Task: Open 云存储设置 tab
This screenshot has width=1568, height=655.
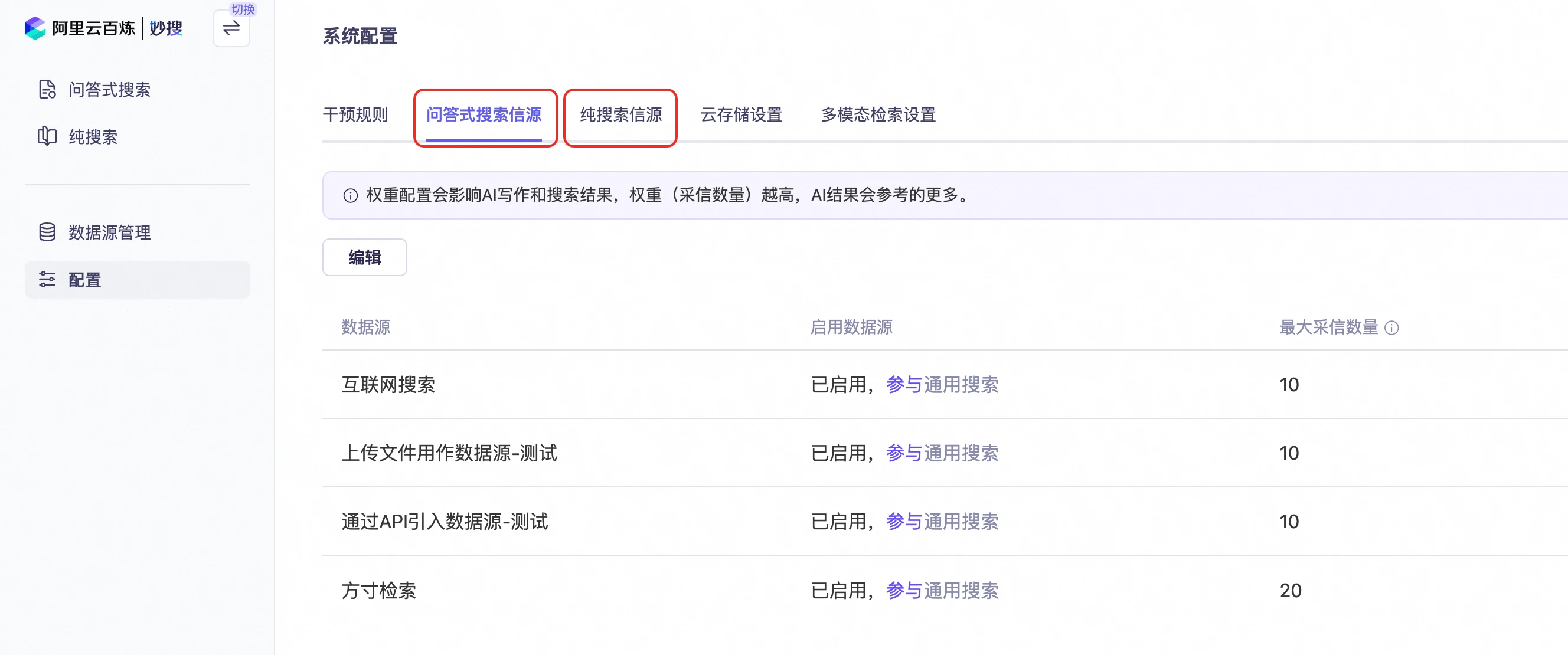Action: tap(741, 114)
